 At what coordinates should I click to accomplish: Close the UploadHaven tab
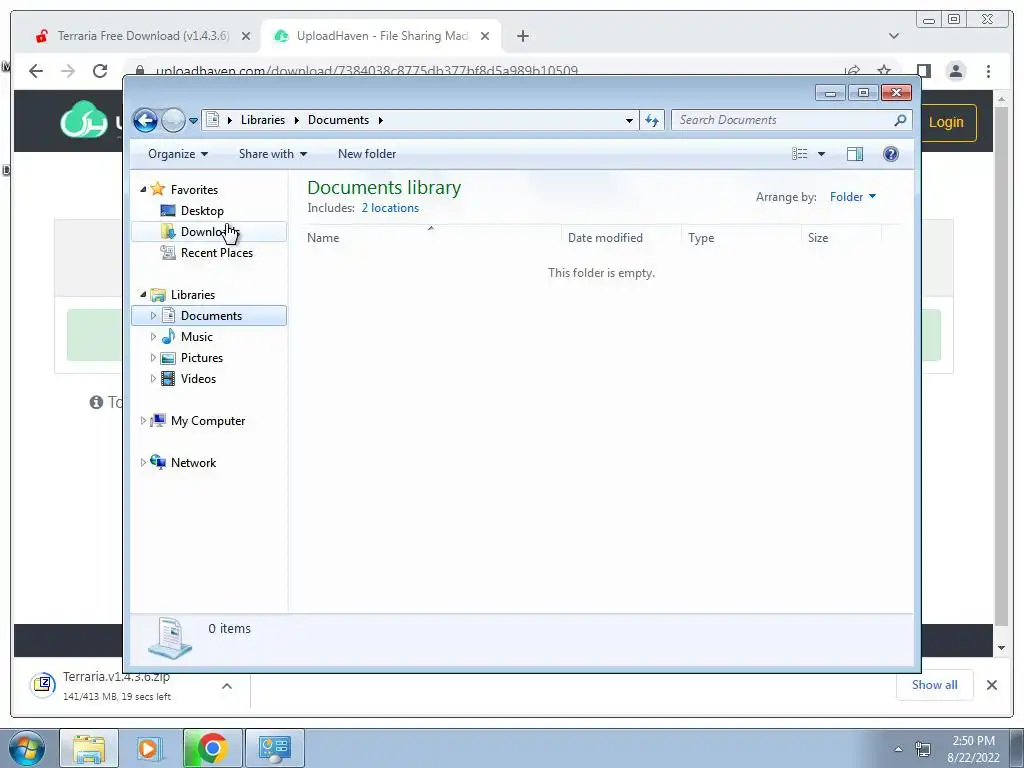coord(485,37)
